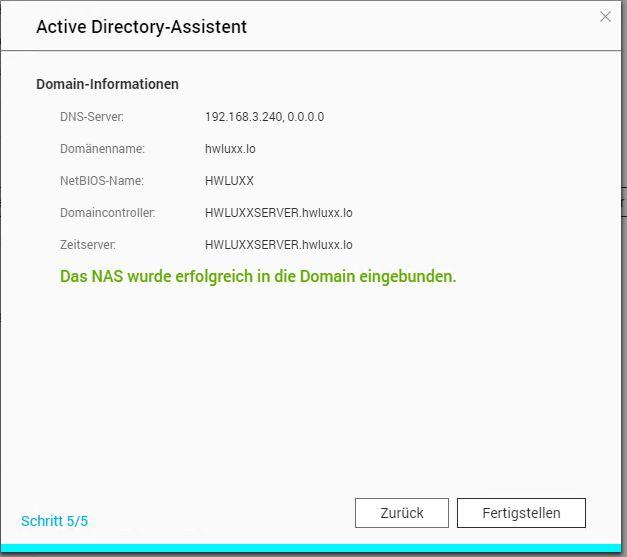Click the Fertigstellen button
Screen dimensions: 627x557
521,513
